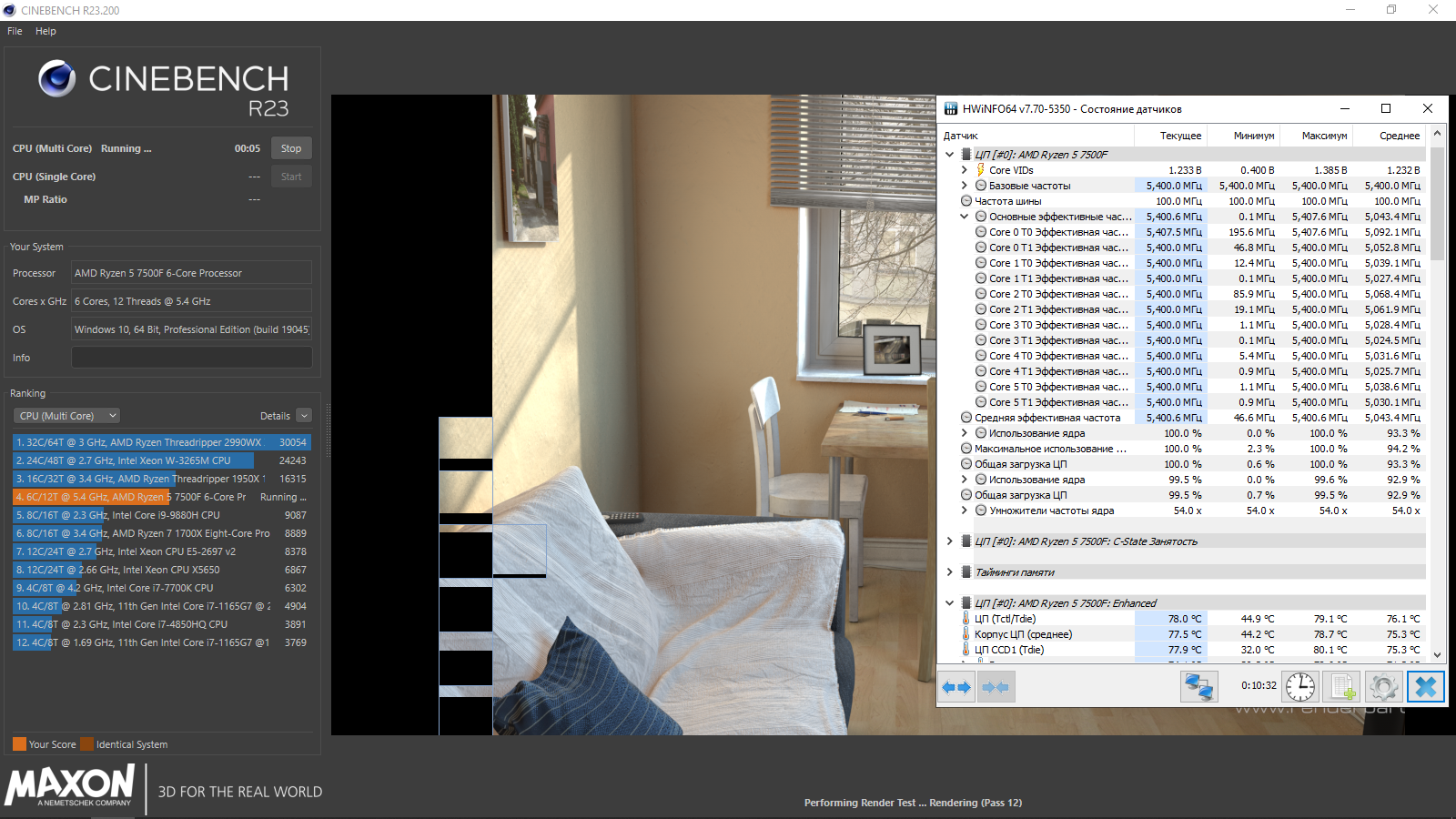Viewport: 1456px width, 819px height.
Task: Expand the Базовые частоты row
Action: 965,186
